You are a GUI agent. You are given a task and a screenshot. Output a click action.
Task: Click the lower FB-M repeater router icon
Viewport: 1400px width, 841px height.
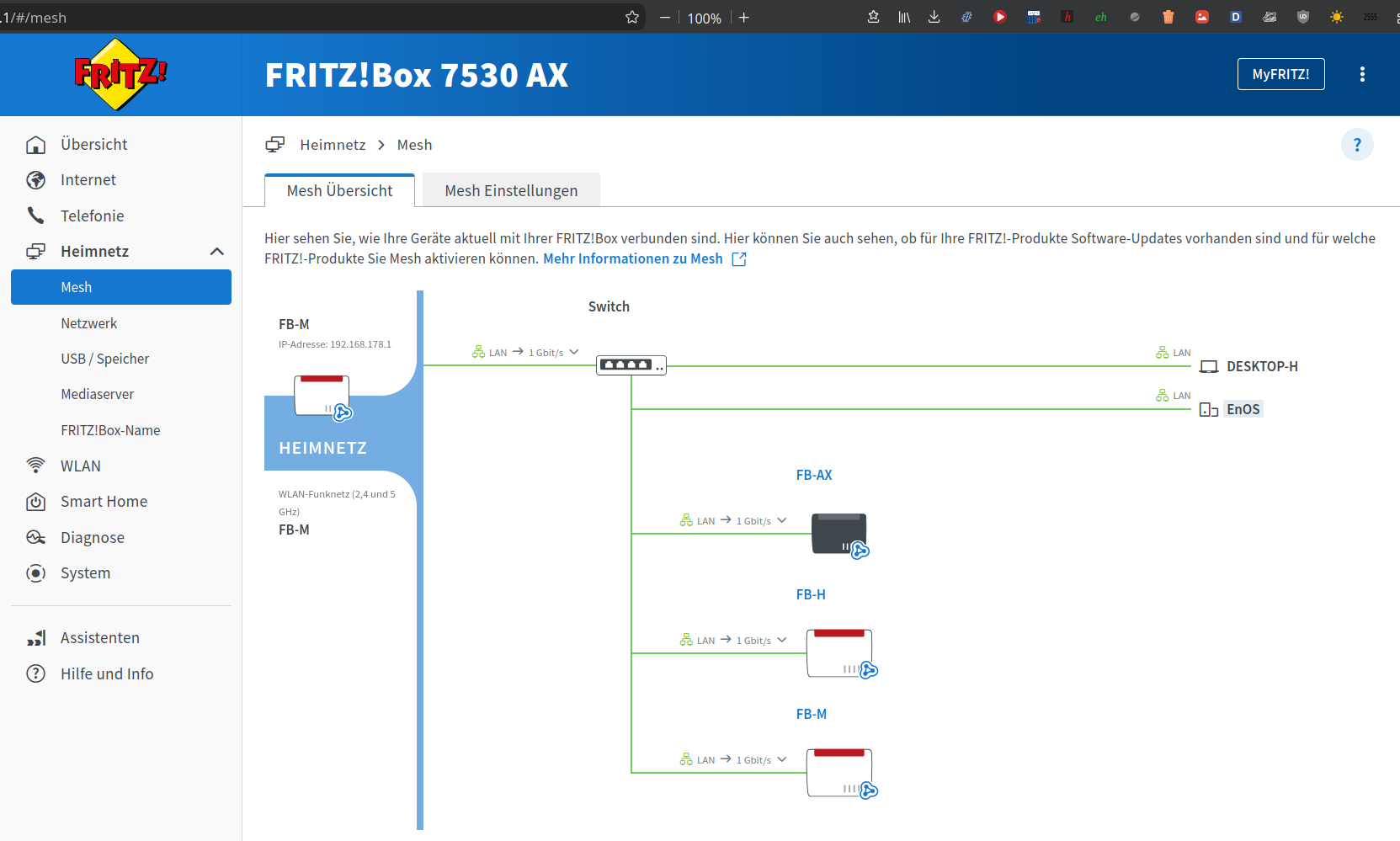click(x=841, y=773)
